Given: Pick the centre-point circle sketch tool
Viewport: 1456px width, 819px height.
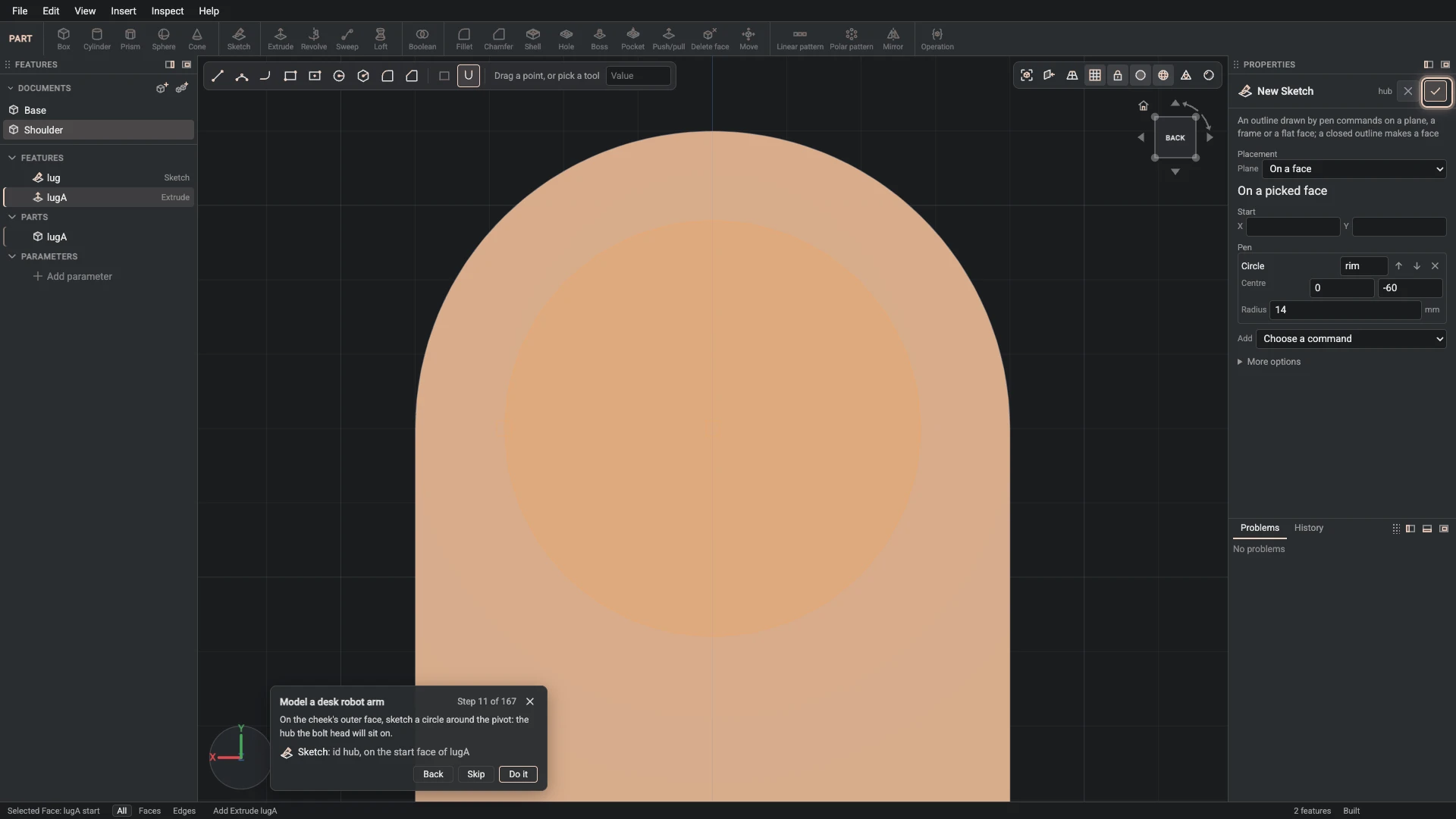Looking at the screenshot, I should tap(339, 76).
